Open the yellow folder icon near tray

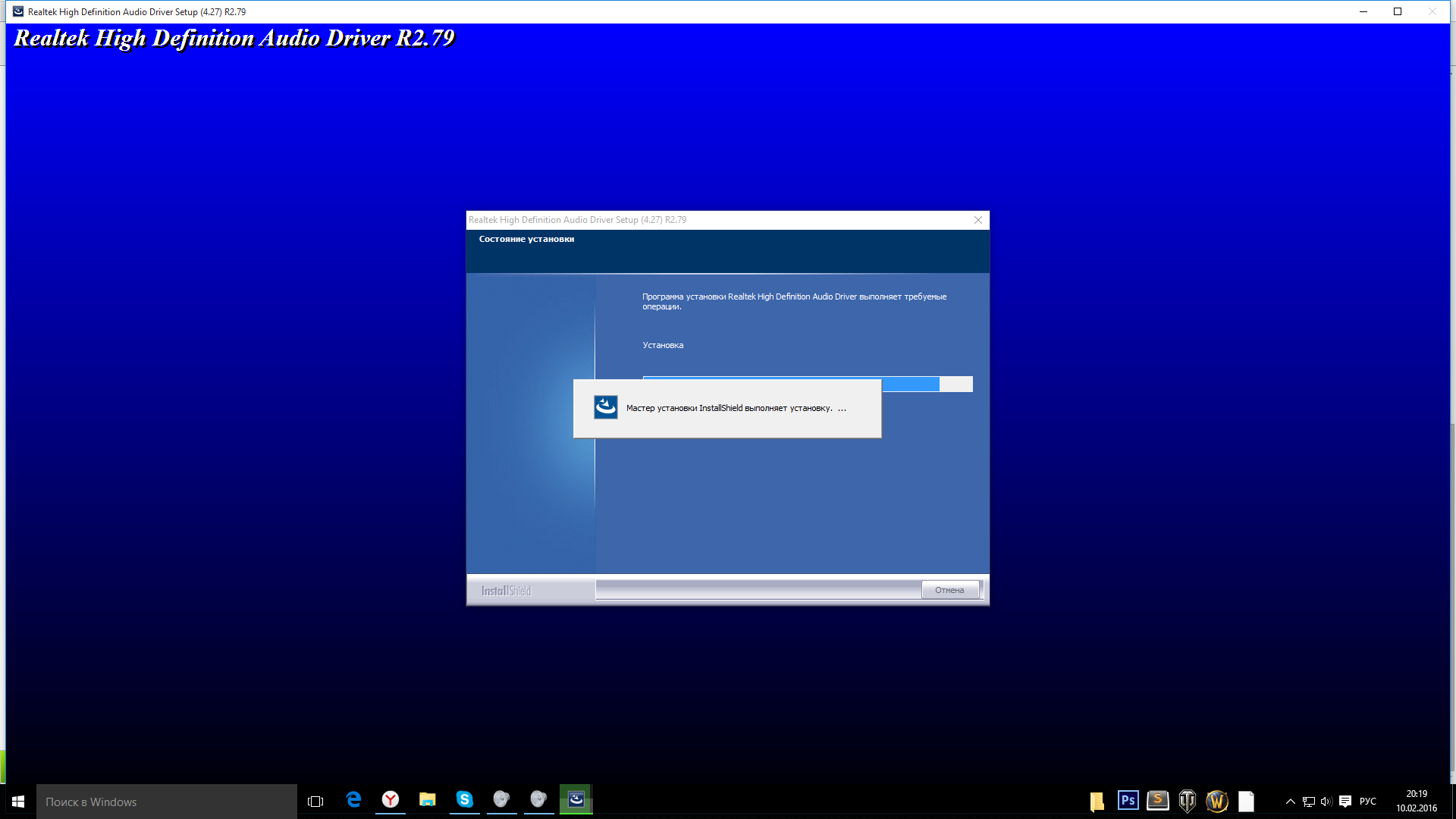pos(1097,802)
